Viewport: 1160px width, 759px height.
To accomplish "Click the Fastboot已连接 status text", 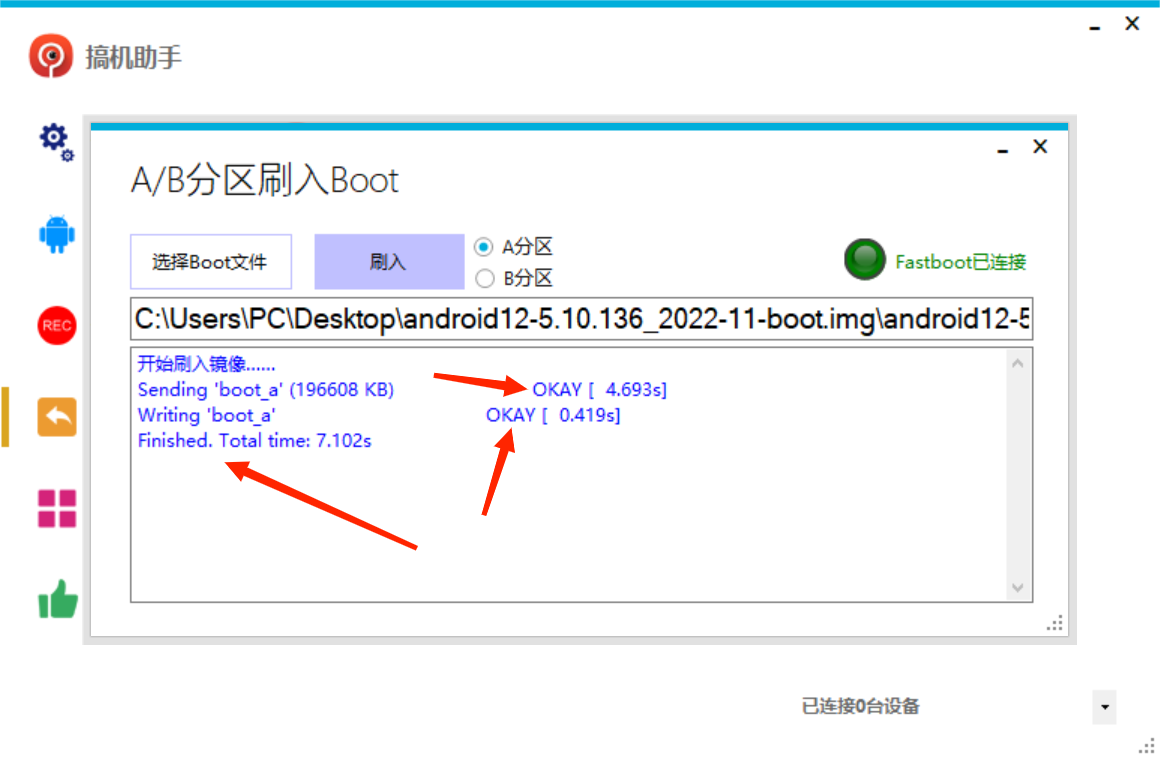I will [x=960, y=262].
